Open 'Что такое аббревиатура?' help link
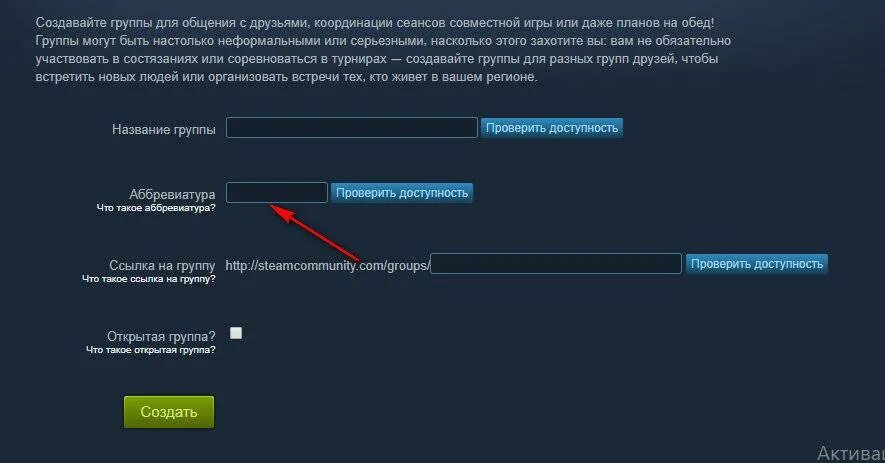The image size is (885, 463). [x=156, y=208]
